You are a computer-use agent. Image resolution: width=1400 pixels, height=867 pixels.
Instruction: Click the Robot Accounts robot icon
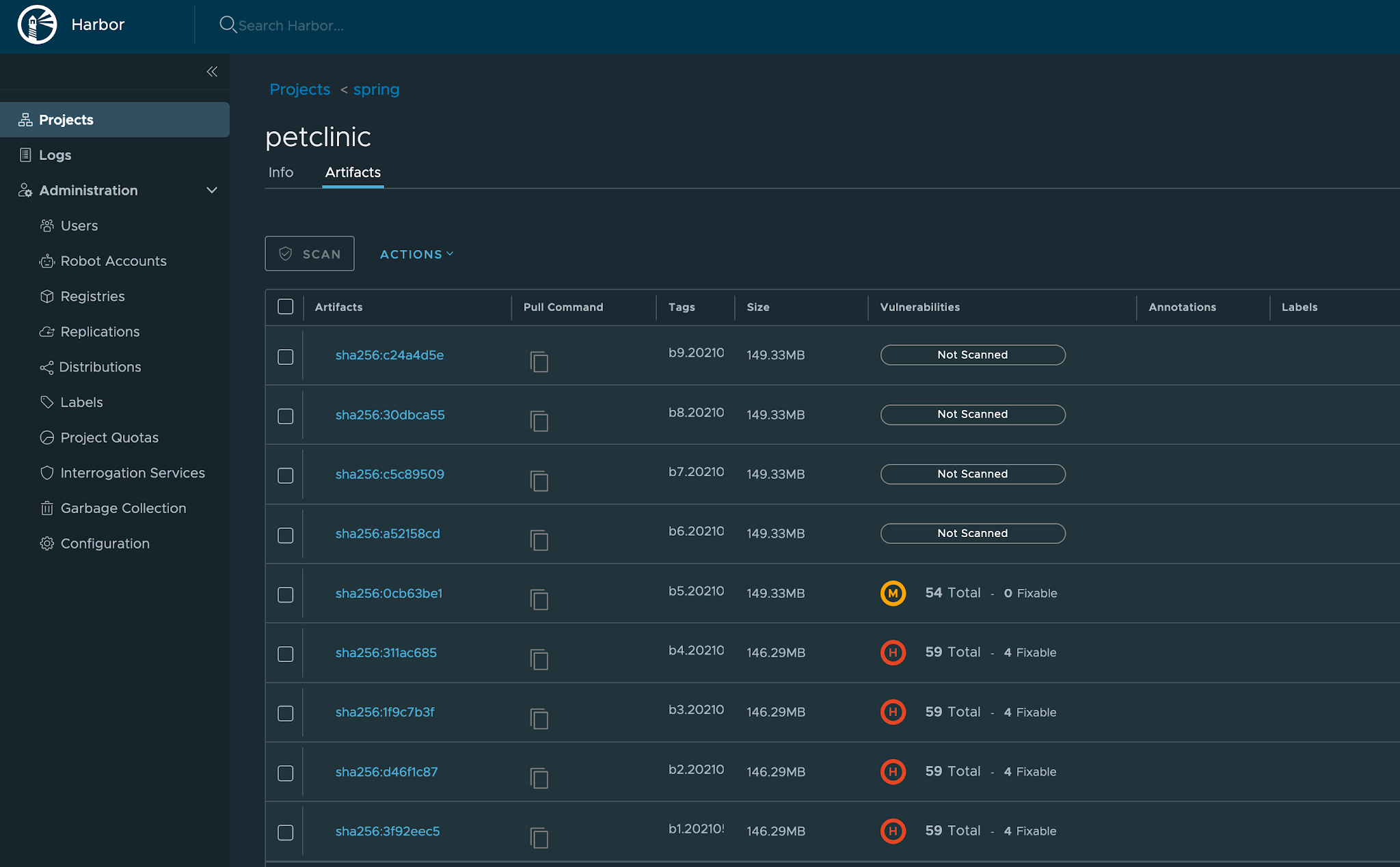[x=46, y=261]
